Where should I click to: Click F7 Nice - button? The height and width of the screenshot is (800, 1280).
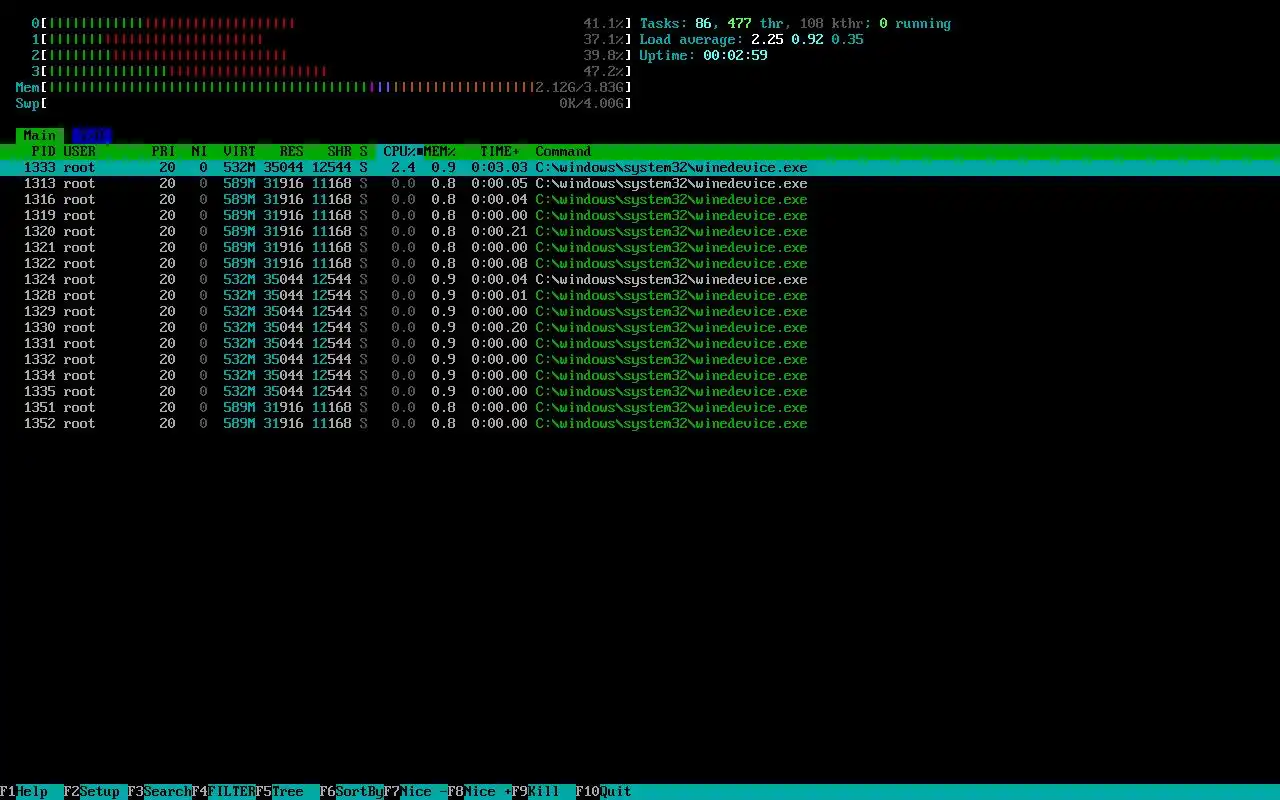point(416,791)
